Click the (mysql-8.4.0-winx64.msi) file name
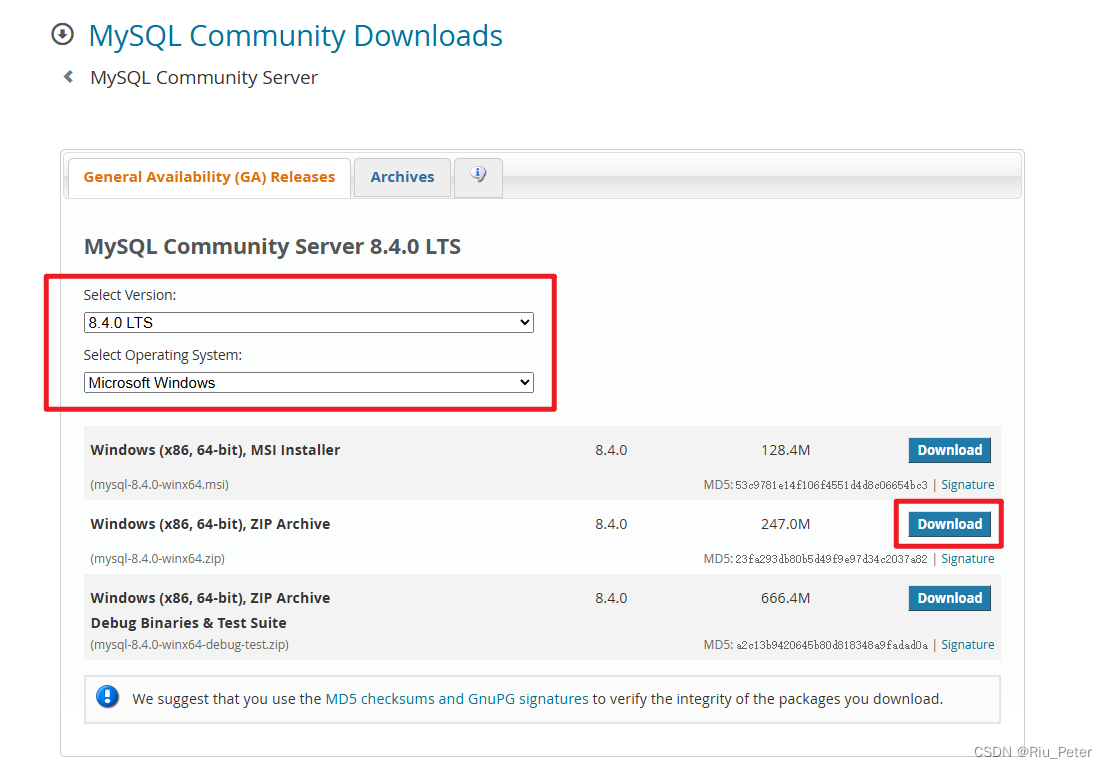Image resolution: width=1107 pixels, height=768 pixels. tap(160, 485)
